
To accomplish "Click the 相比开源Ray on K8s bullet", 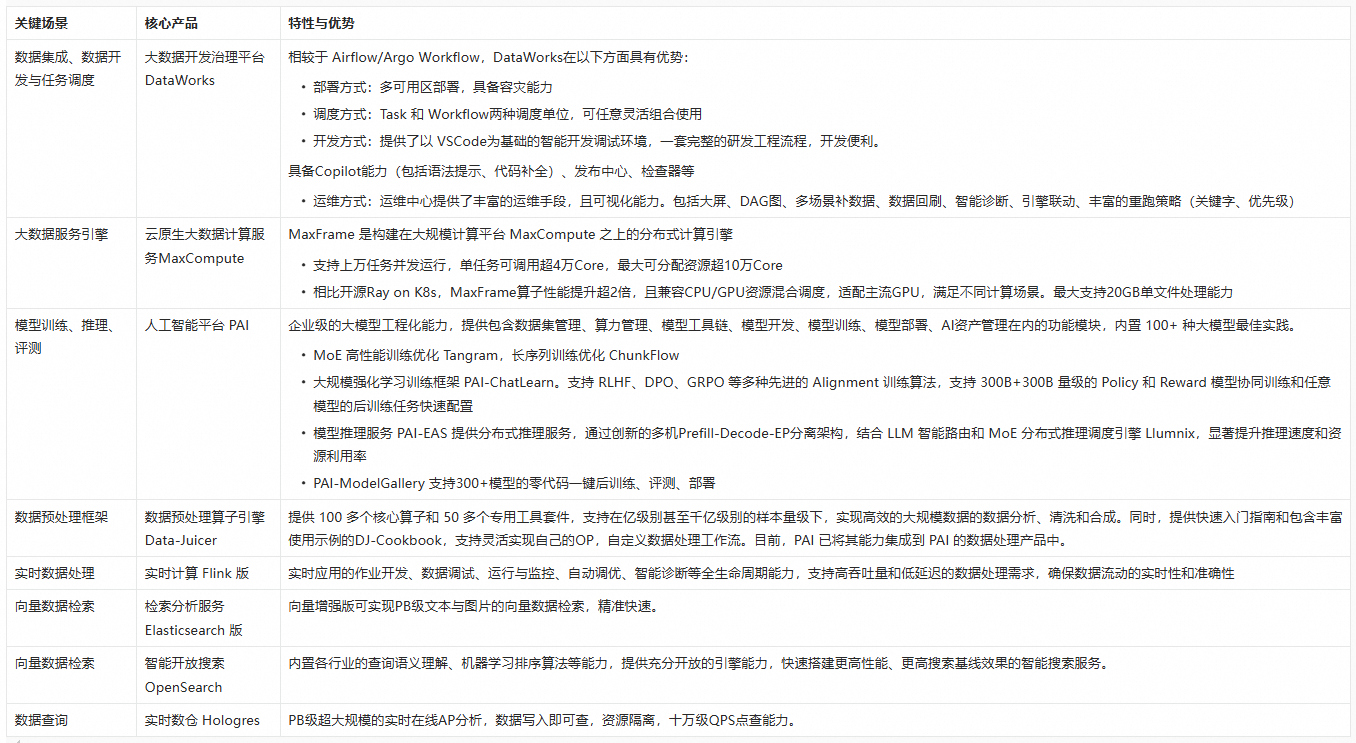I will pyautogui.click(x=773, y=292).
